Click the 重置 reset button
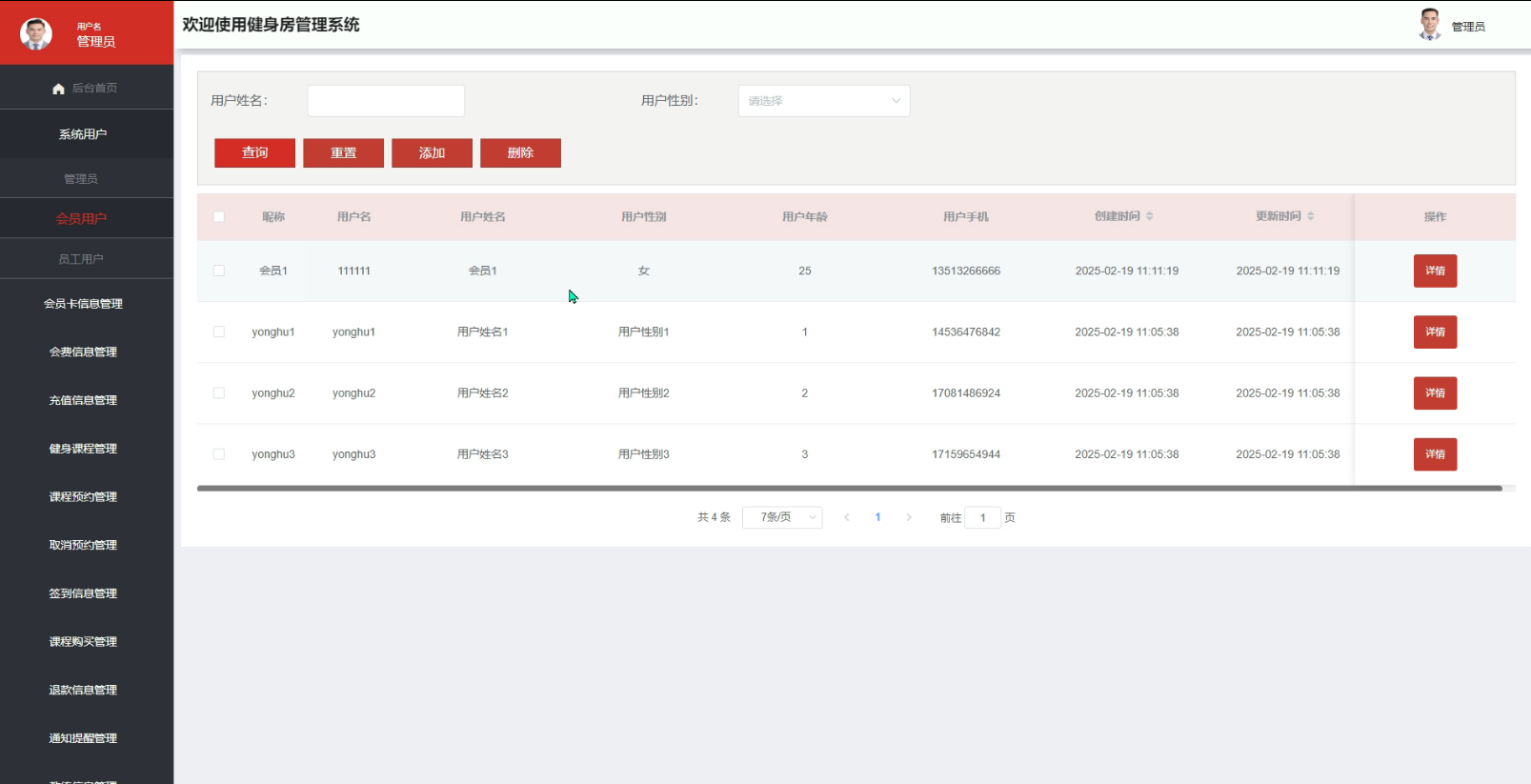Screen dimensions: 1531x784 click(x=343, y=152)
